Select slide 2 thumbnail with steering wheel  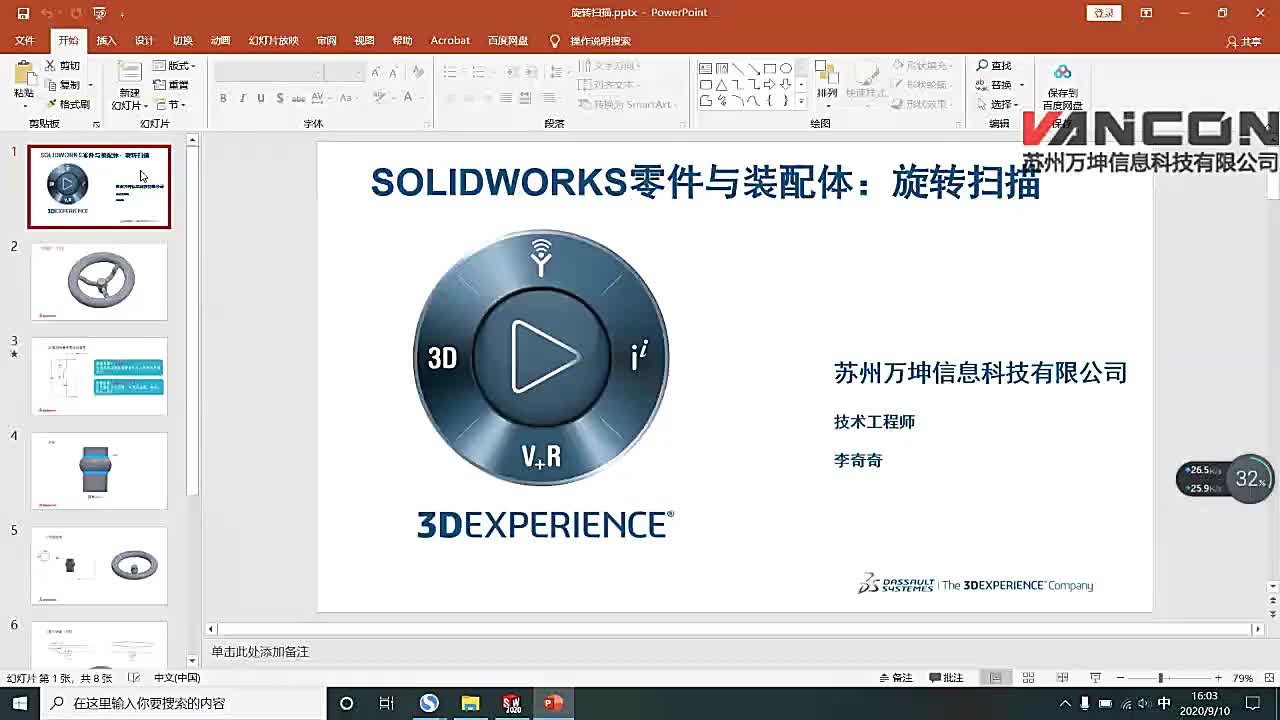click(x=99, y=282)
